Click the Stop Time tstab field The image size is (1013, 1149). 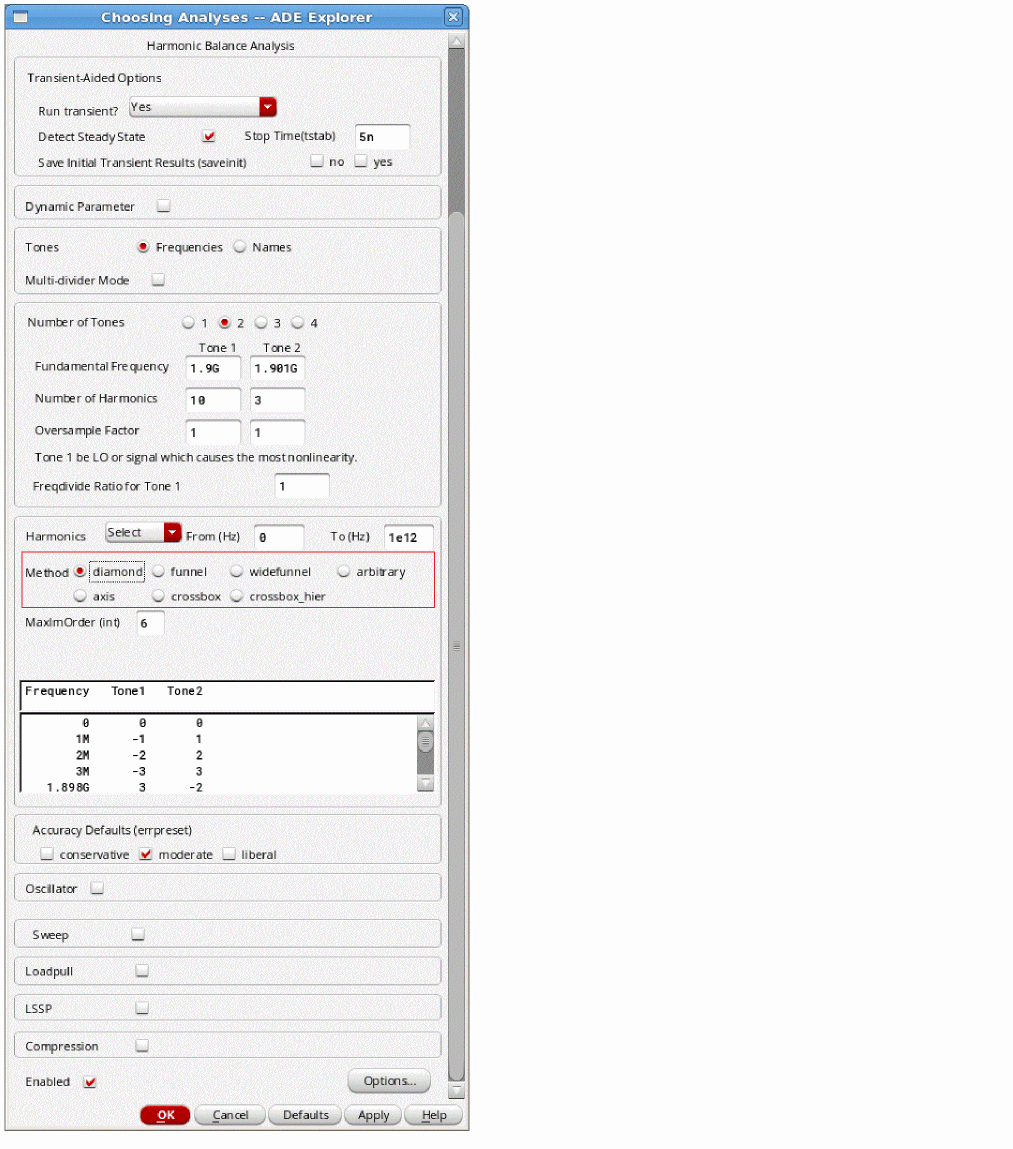pyautogui.click(x=381, y=137)
